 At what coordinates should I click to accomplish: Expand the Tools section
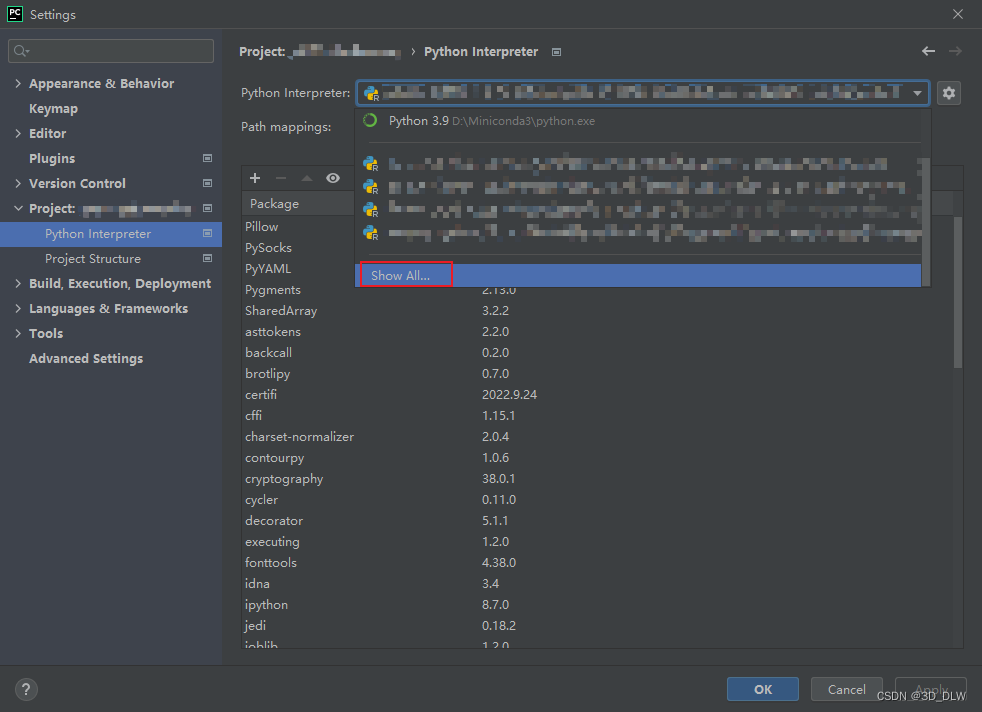[x=18, y=333]
